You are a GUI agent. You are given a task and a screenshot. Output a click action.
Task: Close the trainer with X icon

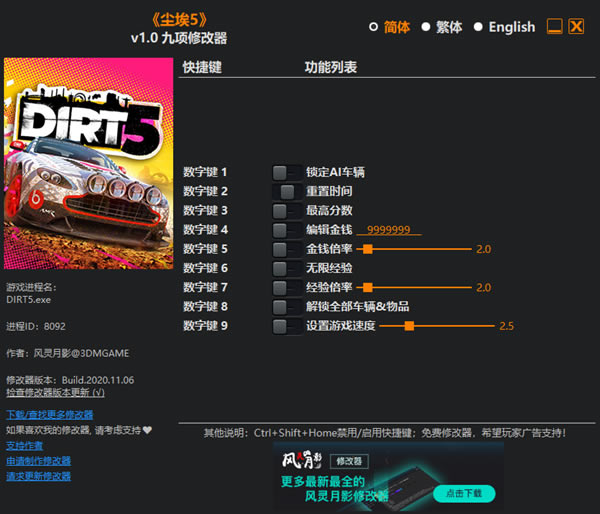[576, 26]
